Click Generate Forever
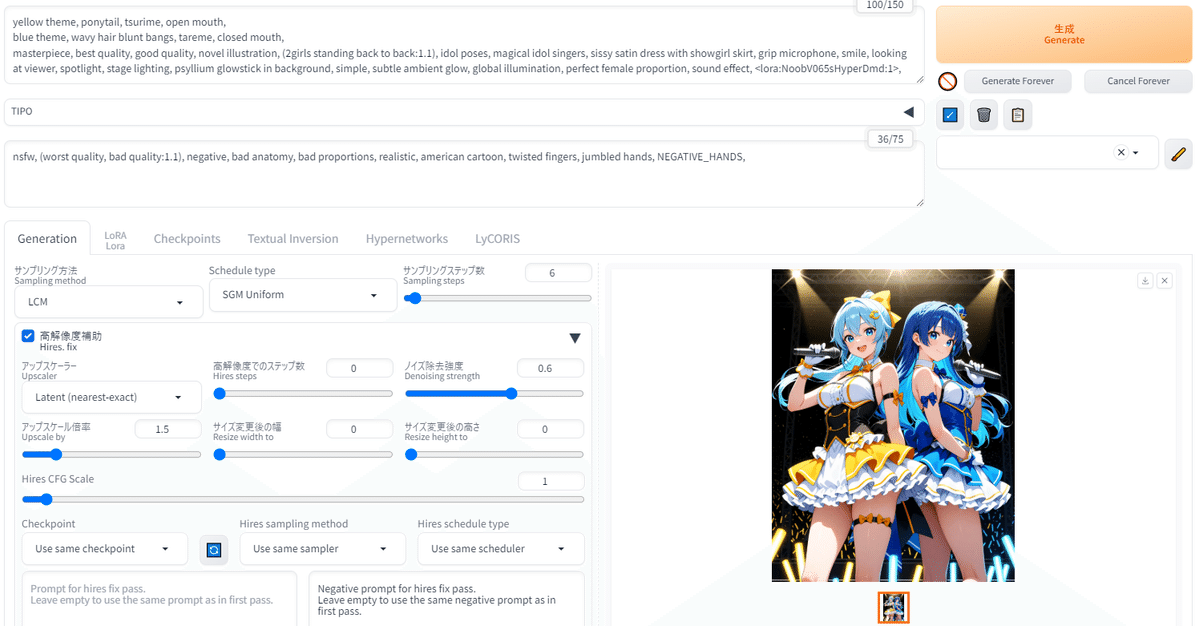 (x=1018, y=81)
